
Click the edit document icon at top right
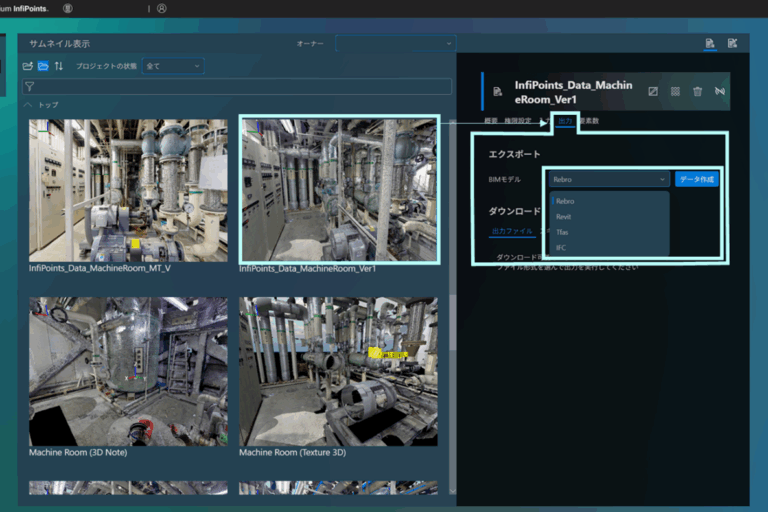tap(732, 43)
